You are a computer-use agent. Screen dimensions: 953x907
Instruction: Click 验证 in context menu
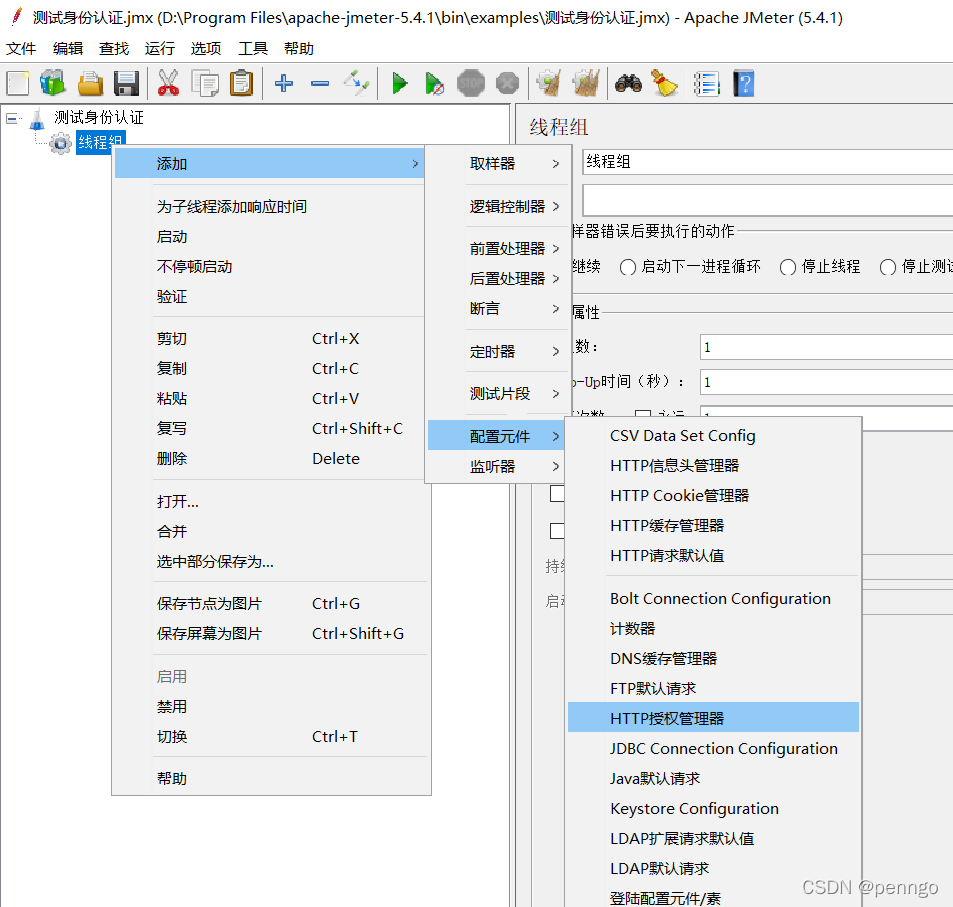pyautogui.click(x=269, y=297)
